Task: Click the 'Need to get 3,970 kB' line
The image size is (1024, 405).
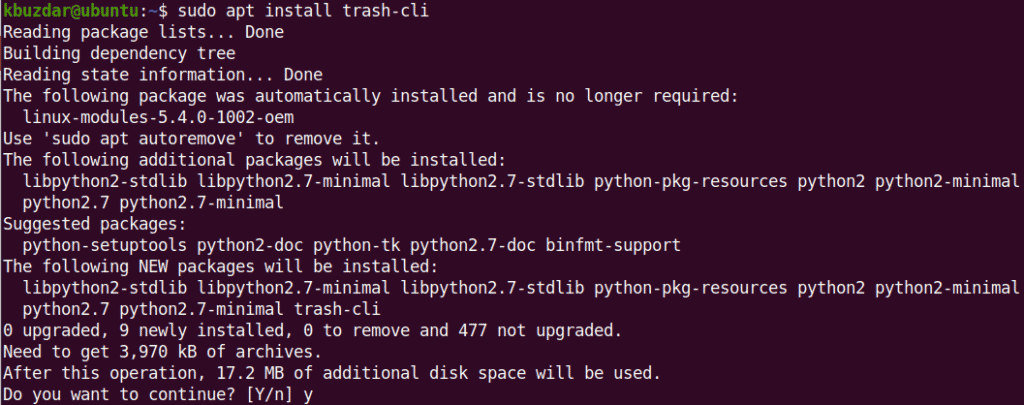Action: click(x=163, y=353)
